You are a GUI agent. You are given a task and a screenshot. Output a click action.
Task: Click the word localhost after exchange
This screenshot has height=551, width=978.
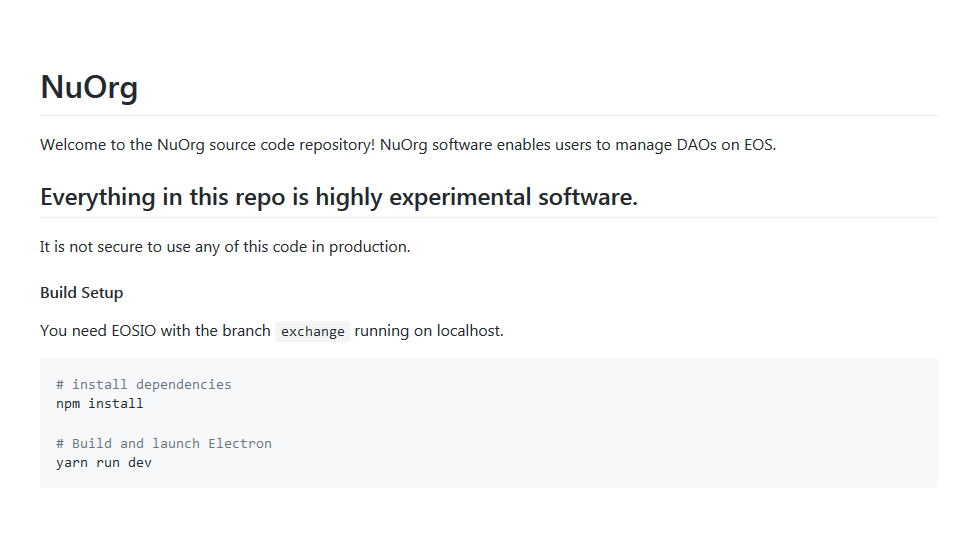tap(470, 331)
